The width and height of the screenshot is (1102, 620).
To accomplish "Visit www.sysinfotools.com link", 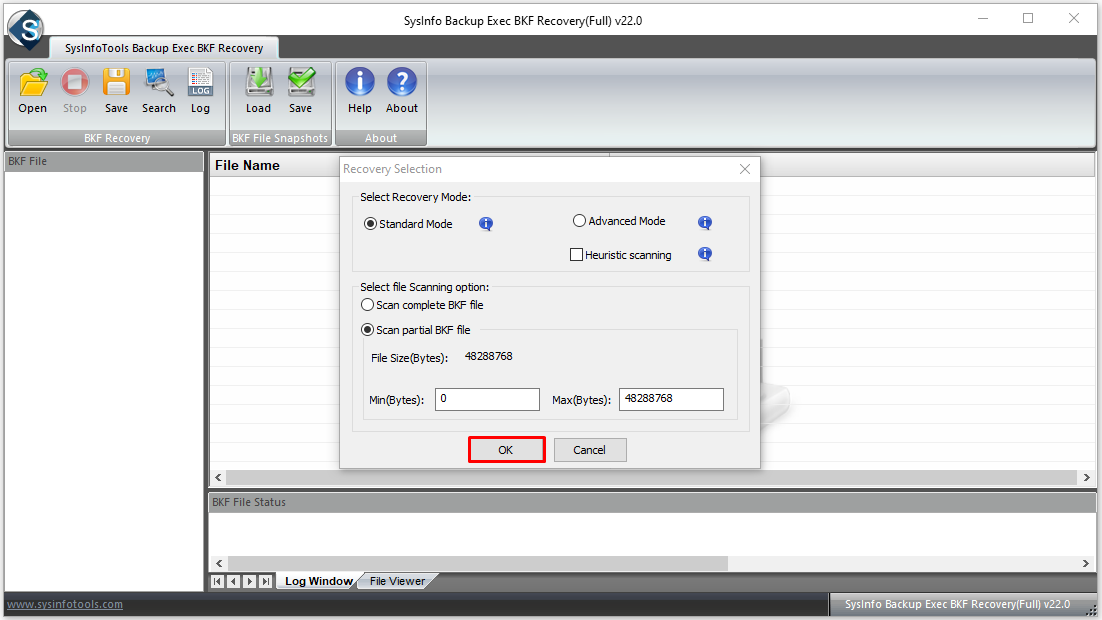I will click(65, 604).
